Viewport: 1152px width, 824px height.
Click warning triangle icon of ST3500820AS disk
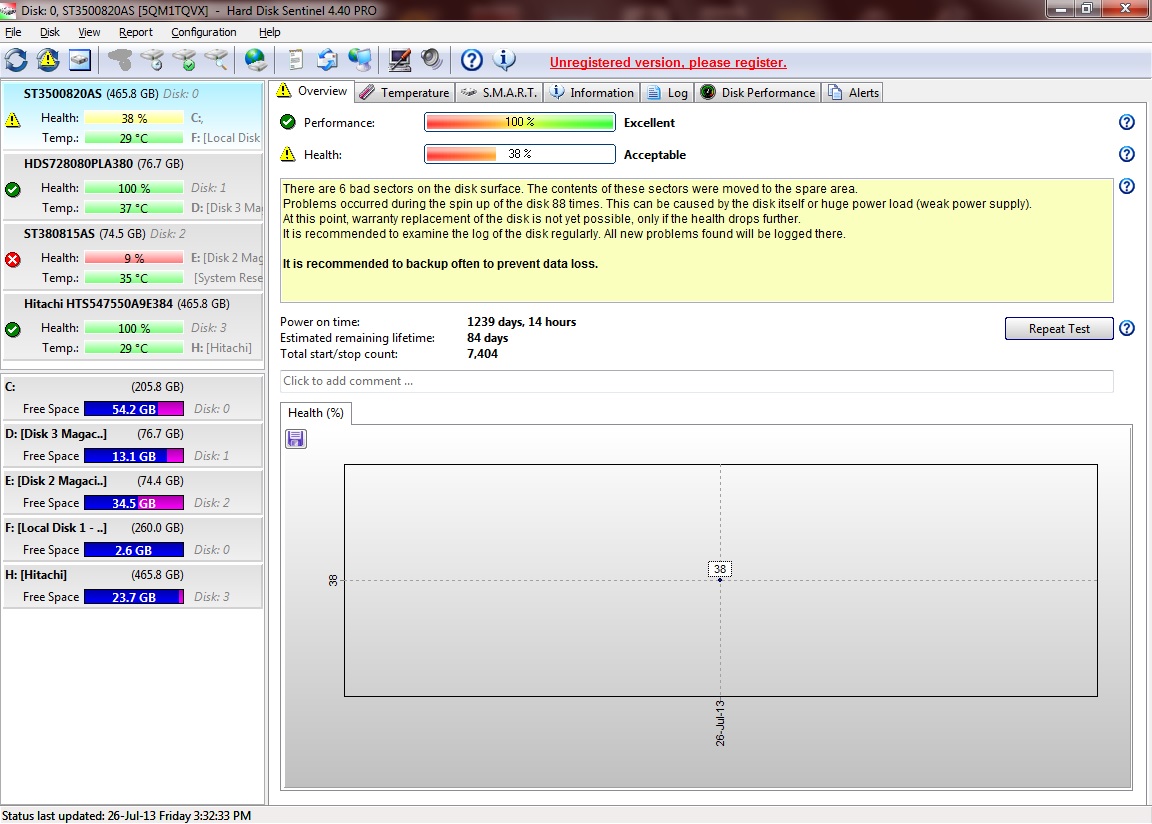tap(12, 120)
